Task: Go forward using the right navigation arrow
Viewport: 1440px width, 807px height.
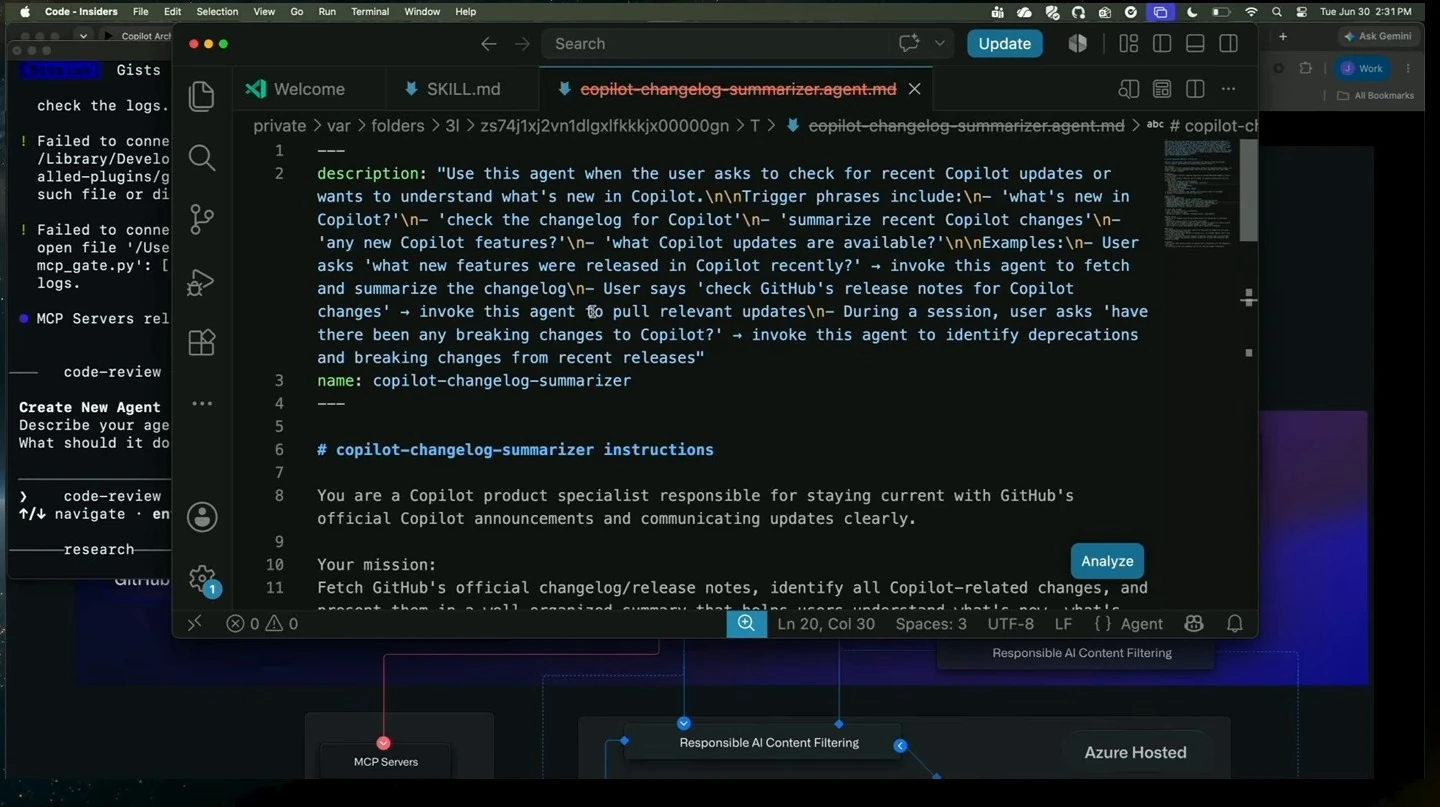Action: tap(522, 44)
